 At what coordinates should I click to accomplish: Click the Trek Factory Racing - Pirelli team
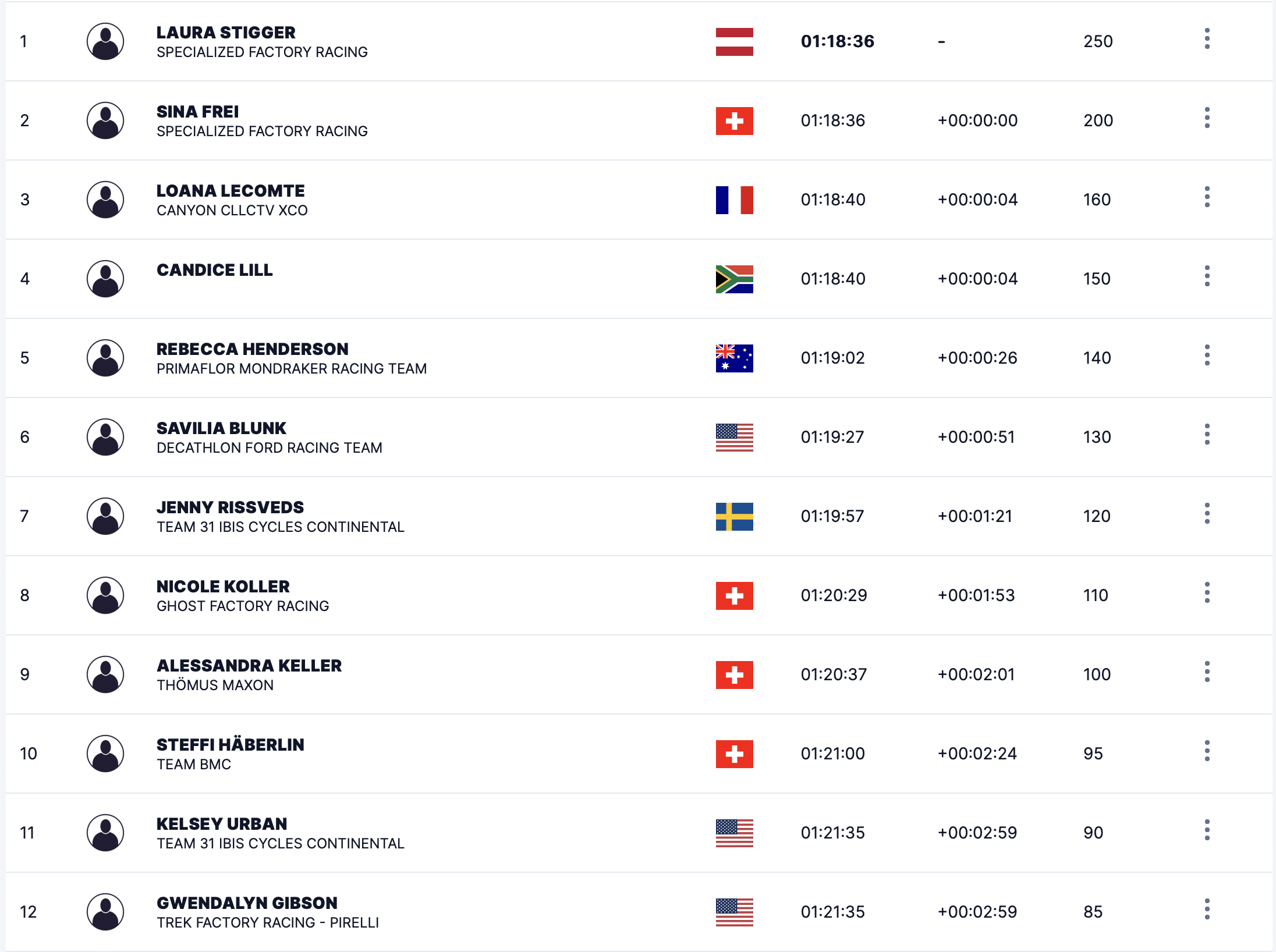click(268, 923)
